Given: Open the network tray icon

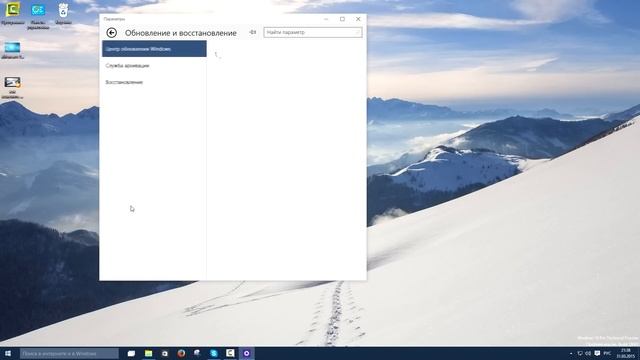Looking at the screenshot, I should point(580,353).
